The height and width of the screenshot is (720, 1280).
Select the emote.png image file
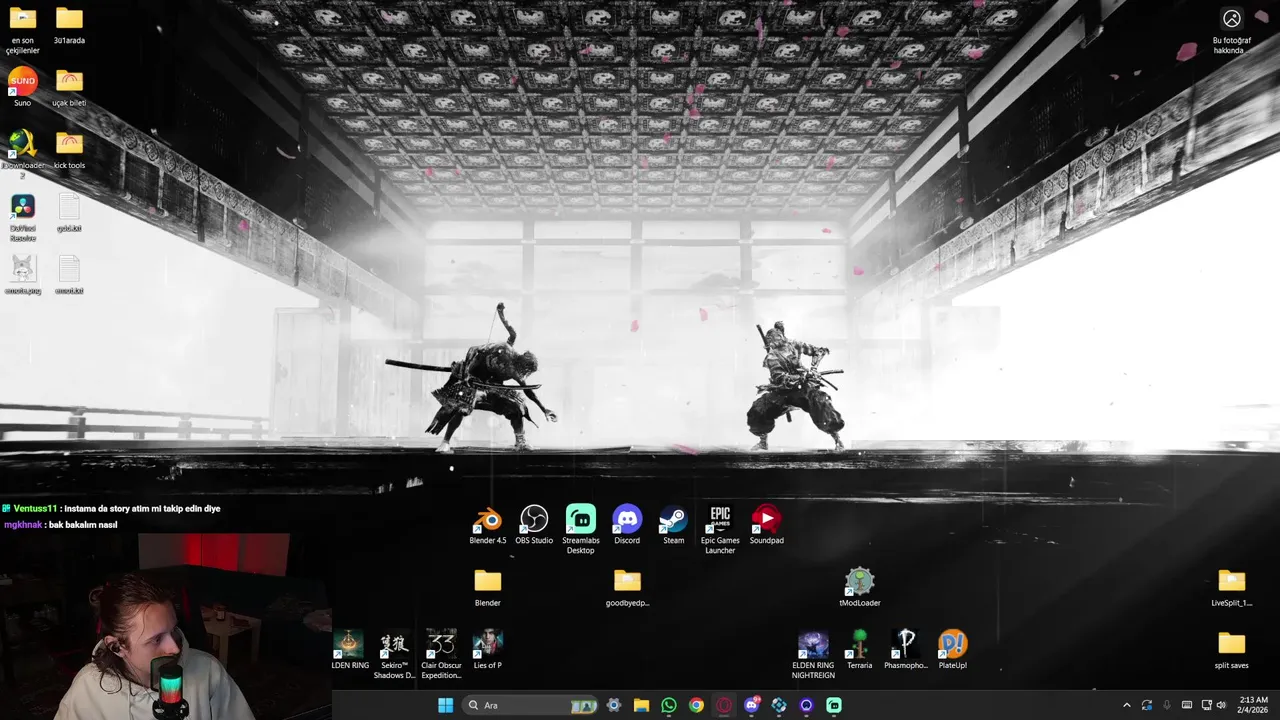click(22, 275)
